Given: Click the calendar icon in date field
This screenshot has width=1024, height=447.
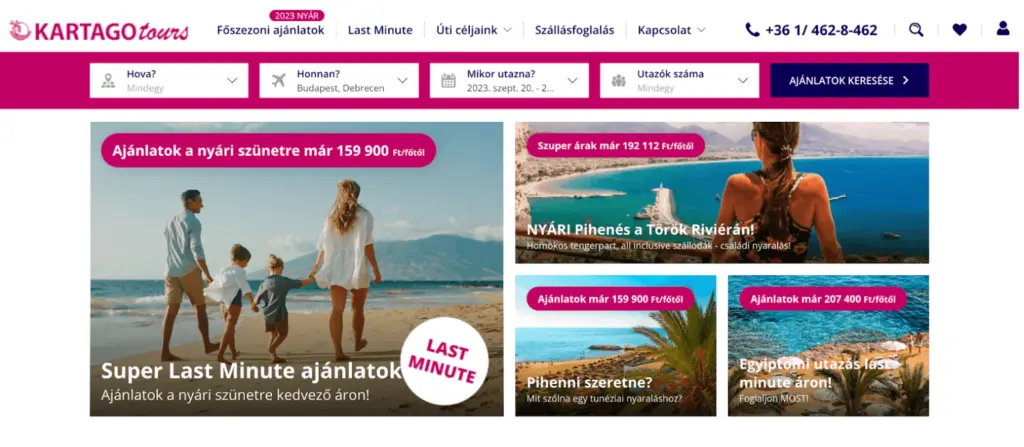Looking at the screenshot, I should click(449, 81).
